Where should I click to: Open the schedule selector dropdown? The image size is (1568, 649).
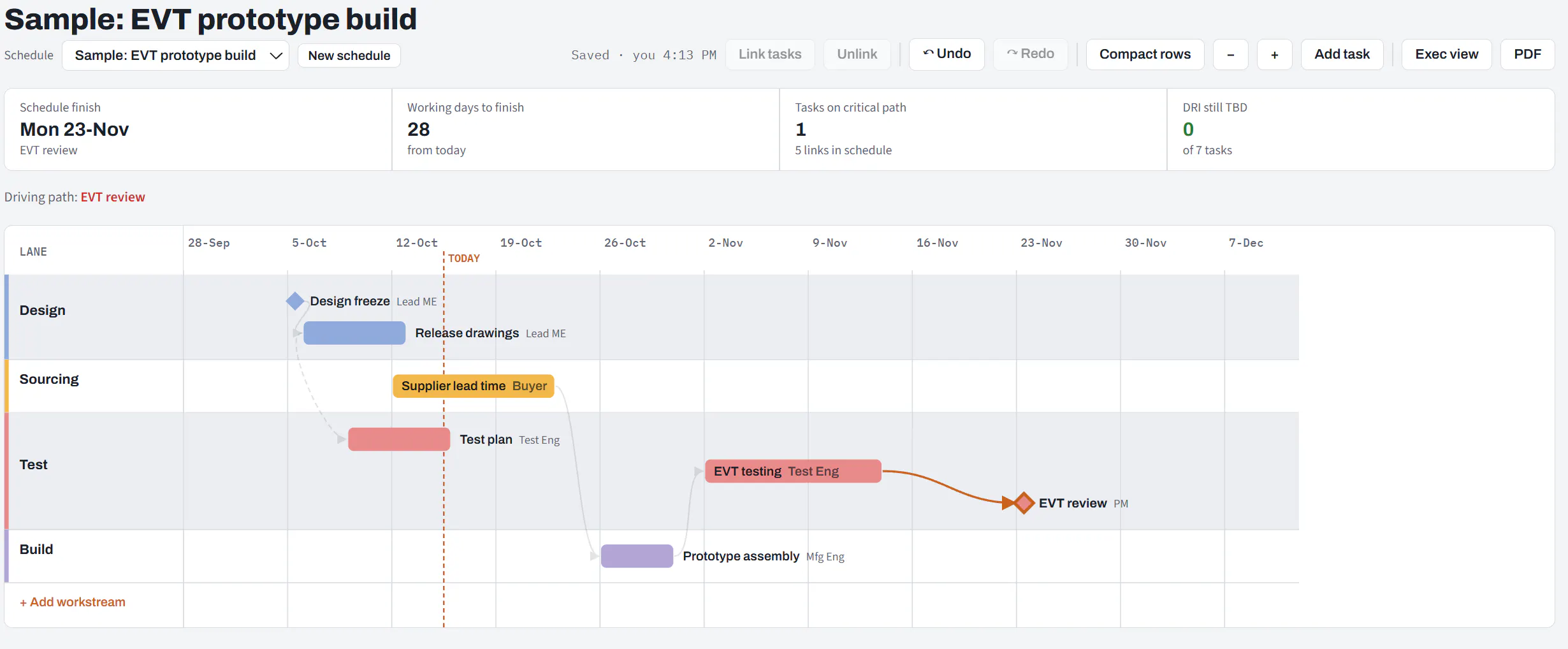coord(175,55)
